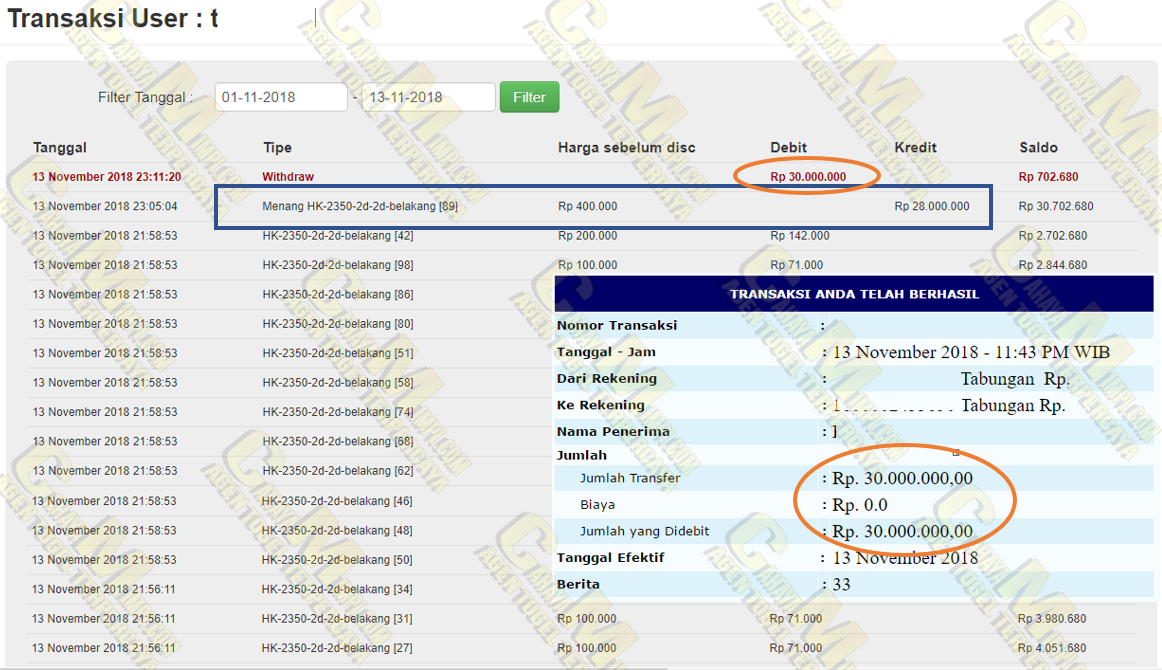1162x670 pixels.
Task: Select the red Withdraw transaction row
Action: coord(288,177)
